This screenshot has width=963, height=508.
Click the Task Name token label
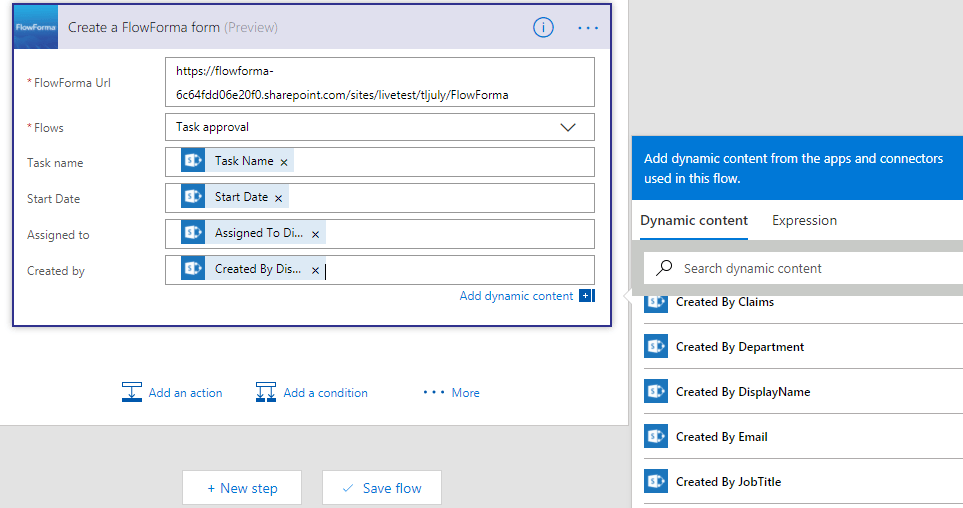(244, 161)
